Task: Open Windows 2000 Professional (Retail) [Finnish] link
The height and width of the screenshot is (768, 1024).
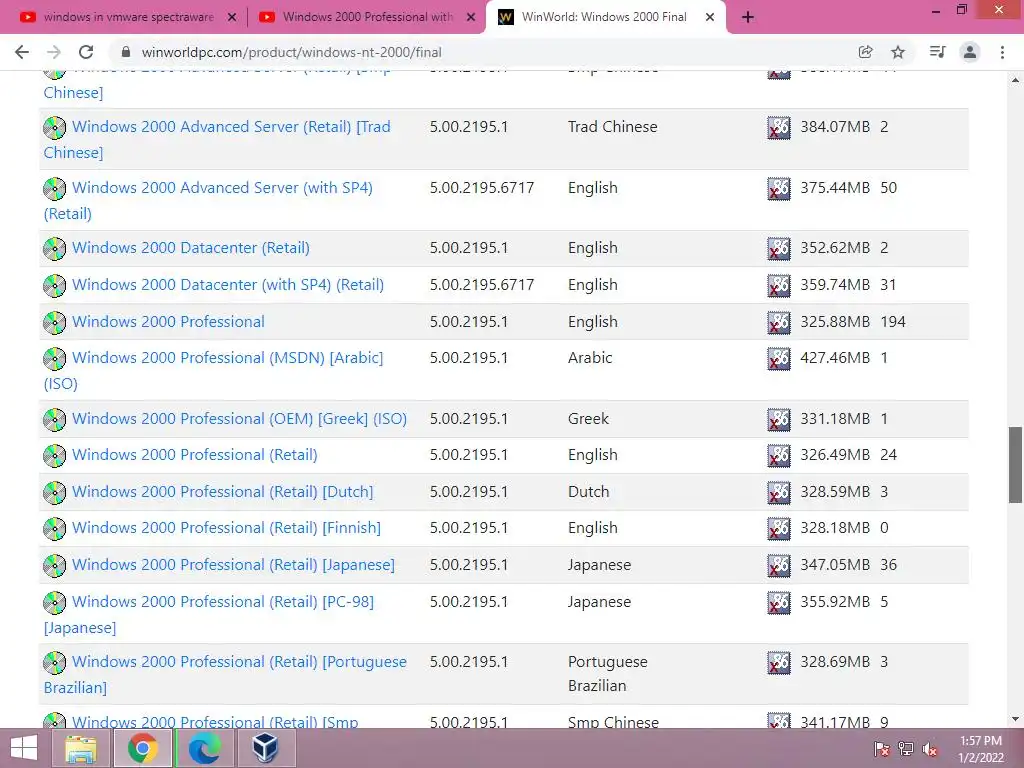Action: point(227,528)
